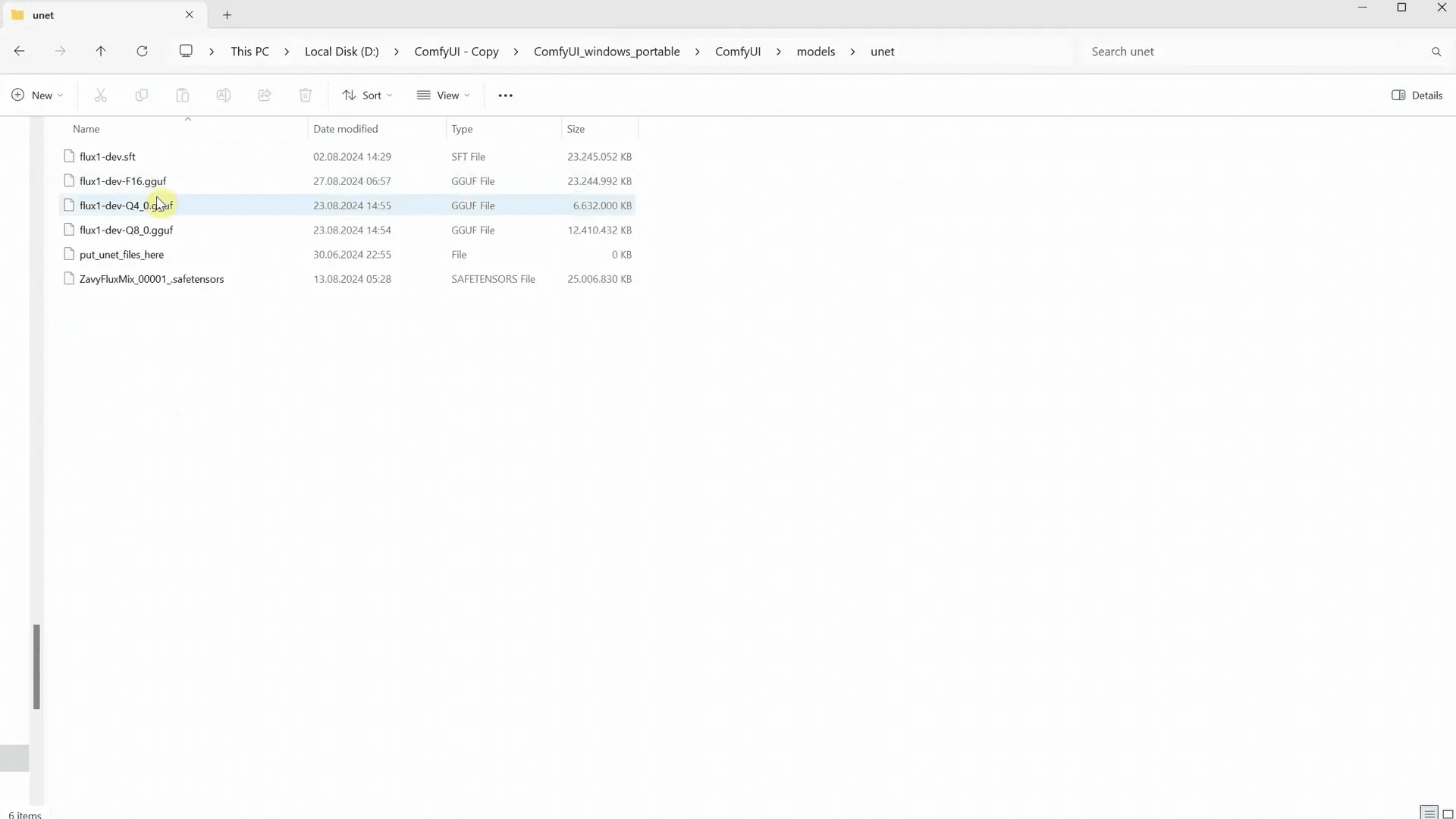Toggle the Details pane
This screenshot has height=819, width=1456.
[1417, 95]
